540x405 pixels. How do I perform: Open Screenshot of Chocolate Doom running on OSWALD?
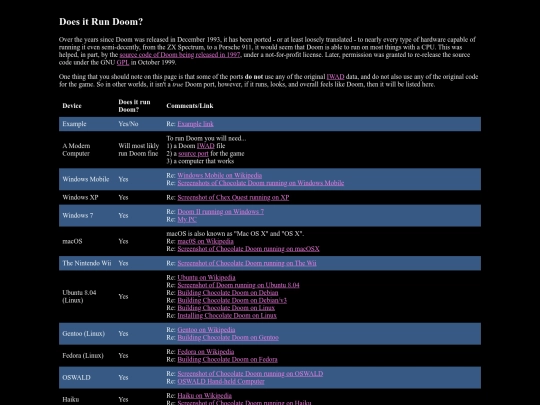tap(250, 374)
